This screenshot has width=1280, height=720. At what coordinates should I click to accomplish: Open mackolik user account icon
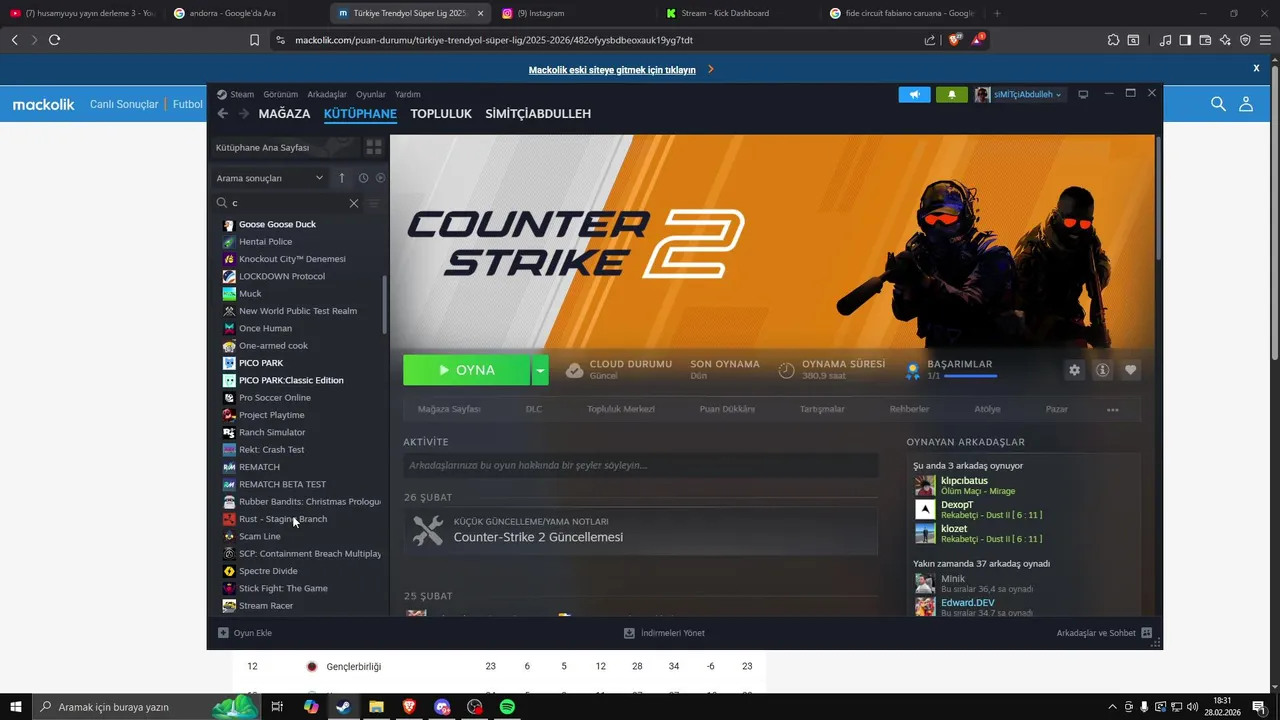click(1246, 104)
